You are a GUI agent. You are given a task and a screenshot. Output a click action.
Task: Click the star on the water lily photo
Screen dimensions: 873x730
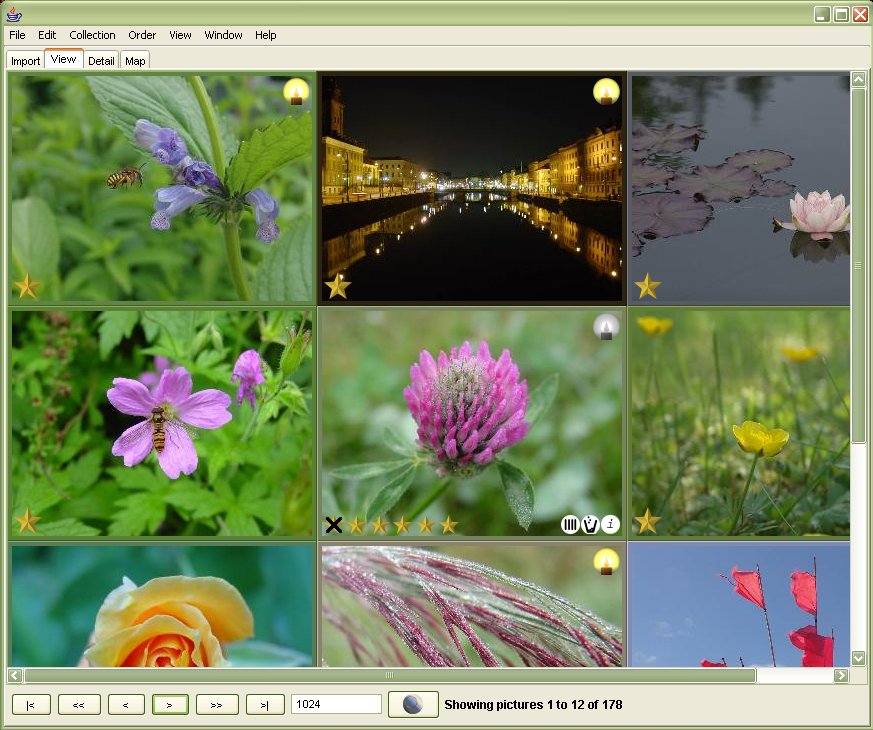pyautogui.click(x=647, y=287)
